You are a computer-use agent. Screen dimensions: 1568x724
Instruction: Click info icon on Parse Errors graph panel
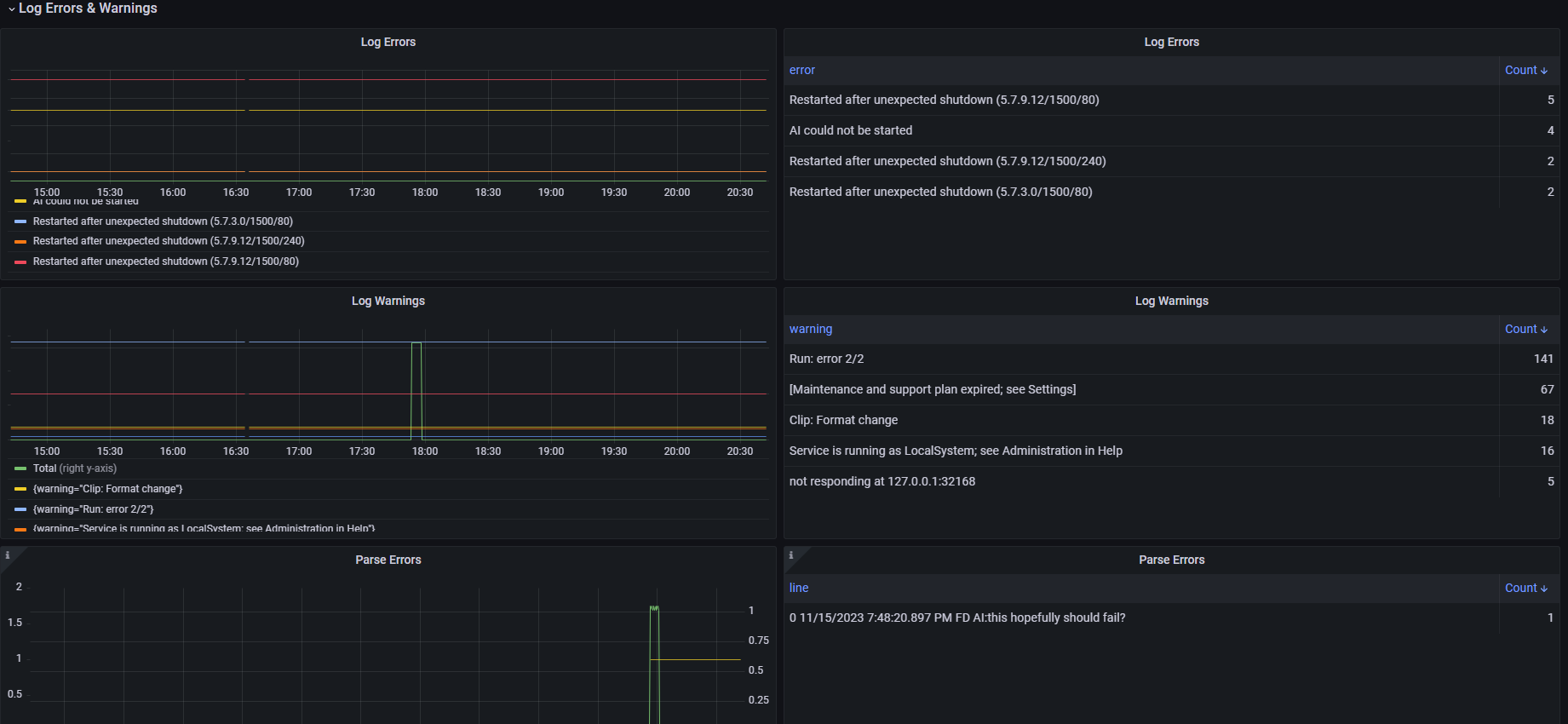point(8,555)
